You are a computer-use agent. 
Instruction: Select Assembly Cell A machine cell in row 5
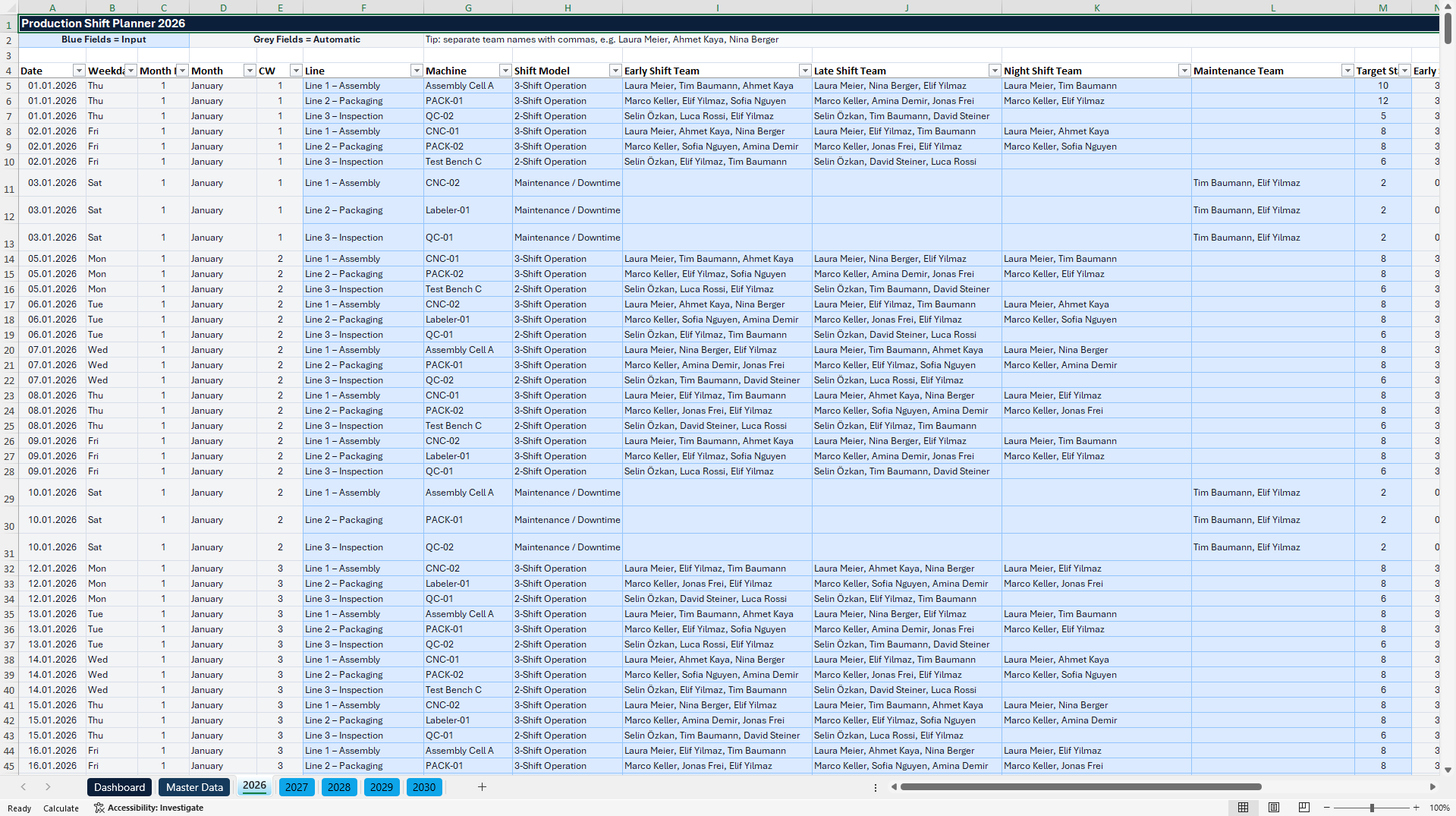tap(468, 86)
